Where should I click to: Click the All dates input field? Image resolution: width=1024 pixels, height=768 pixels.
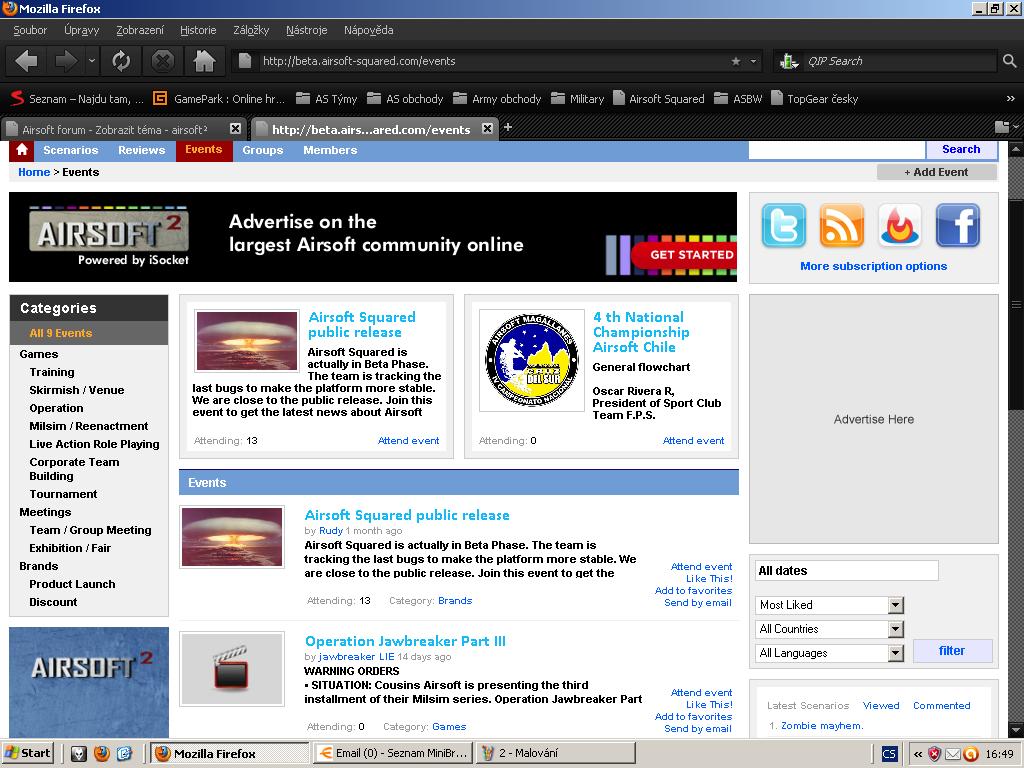tap(846, 571)
